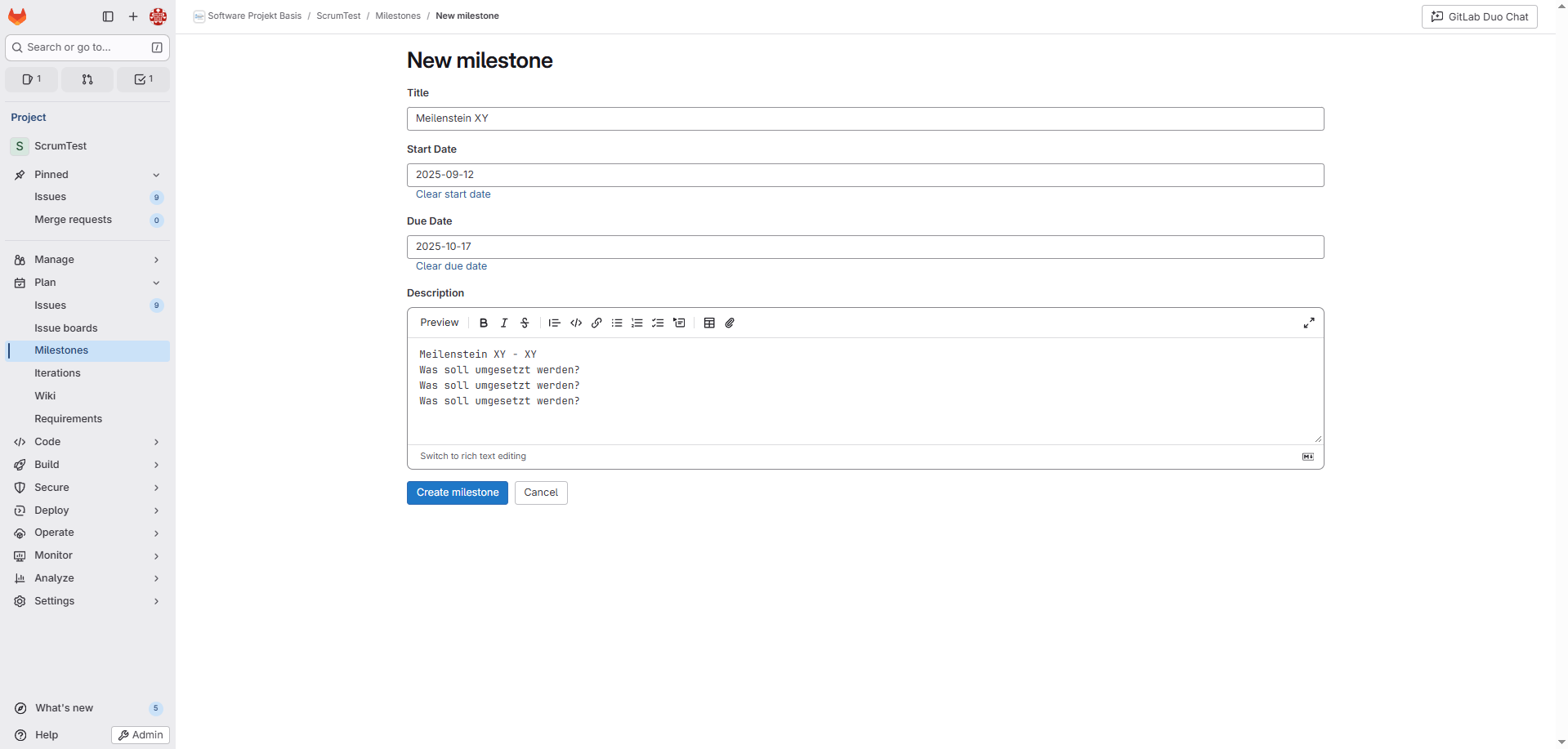Toggle the sidebar panel icon at top
This screenshot has height=749, width=1568.
(108, 16)
